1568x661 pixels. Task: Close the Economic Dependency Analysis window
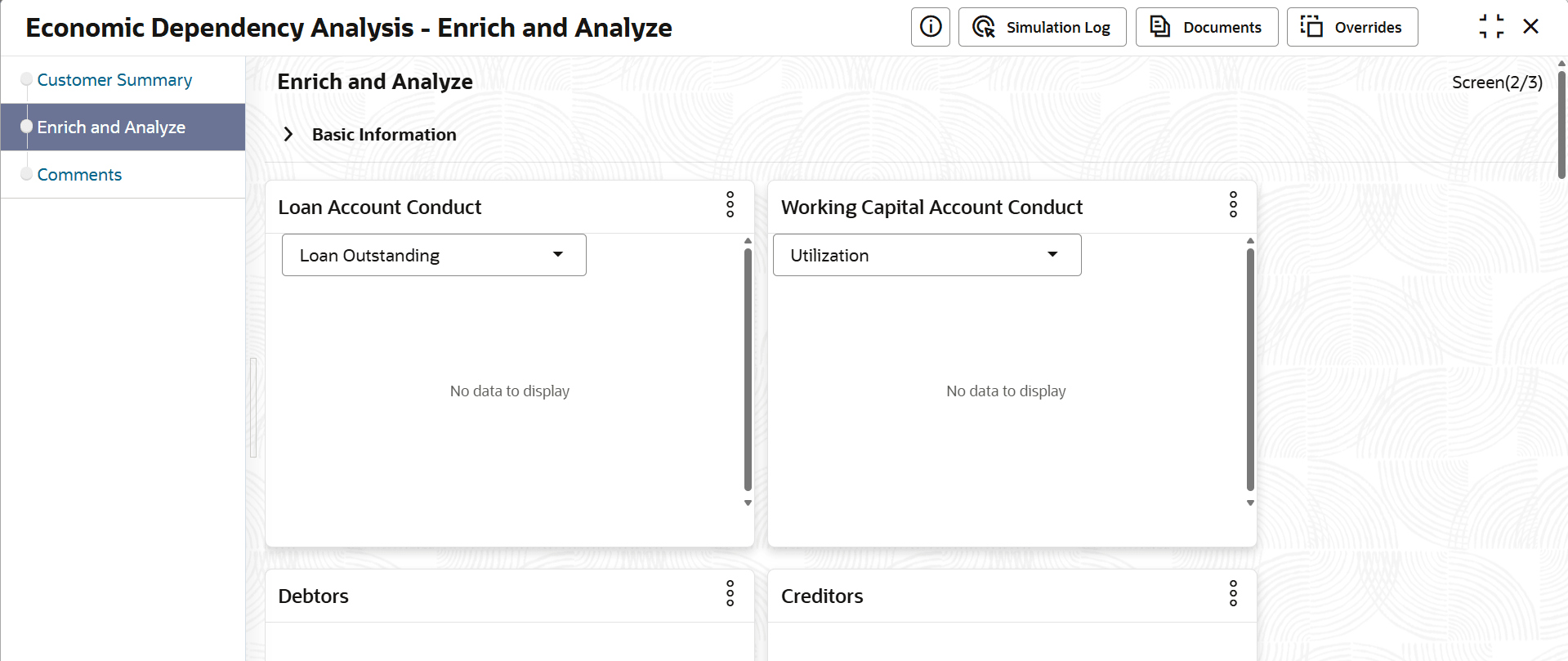1531,27
